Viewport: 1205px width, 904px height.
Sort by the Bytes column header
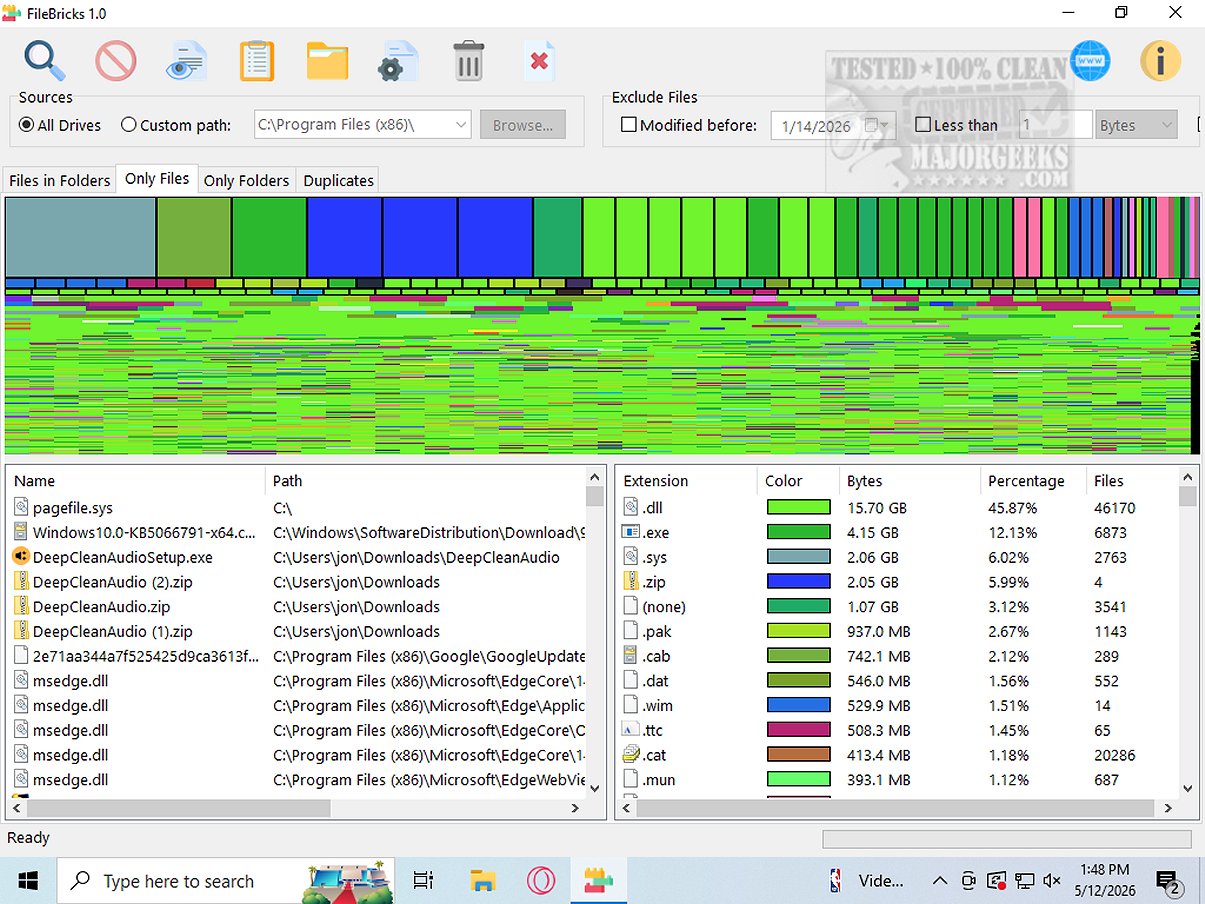[910, 481]
